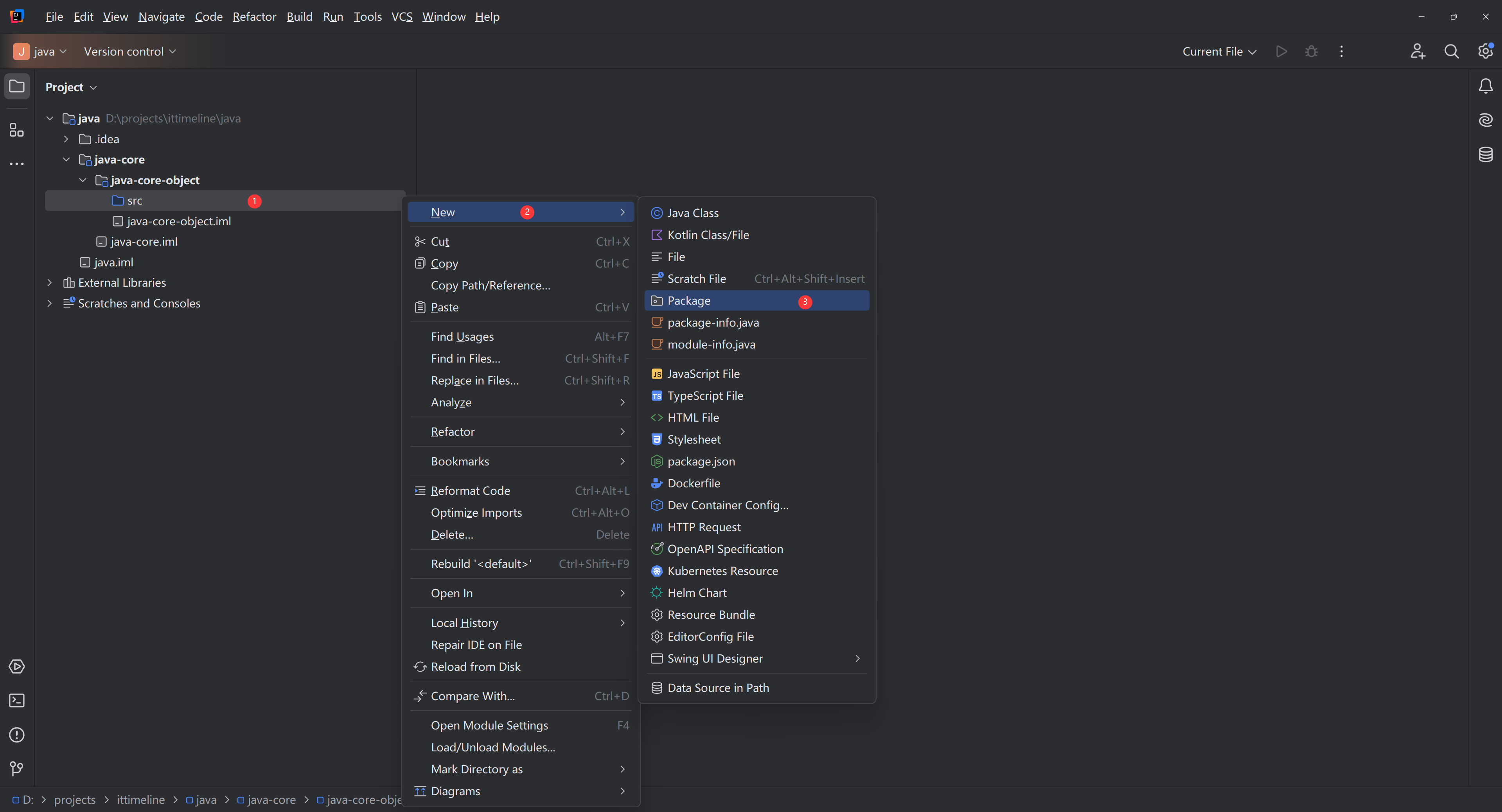This screenshot has width=1502, height=812.
Task: Expand the .idea folder node
Action: point(66,139)
